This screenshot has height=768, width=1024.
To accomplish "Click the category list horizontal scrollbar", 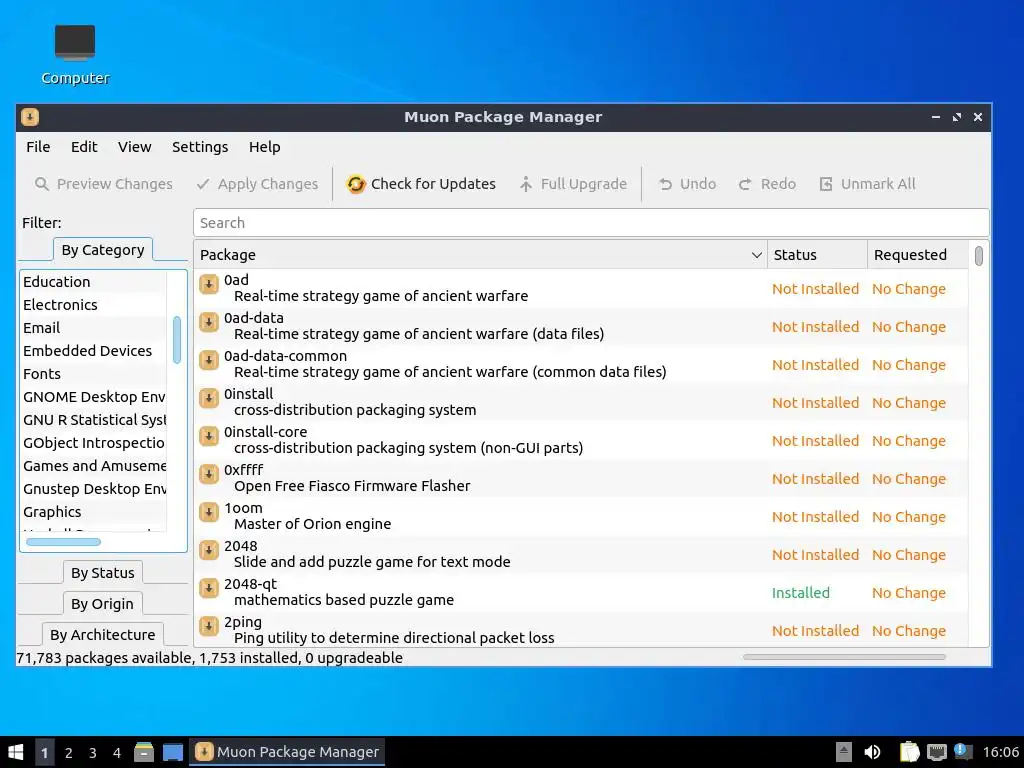I will (x=63, y=542).
